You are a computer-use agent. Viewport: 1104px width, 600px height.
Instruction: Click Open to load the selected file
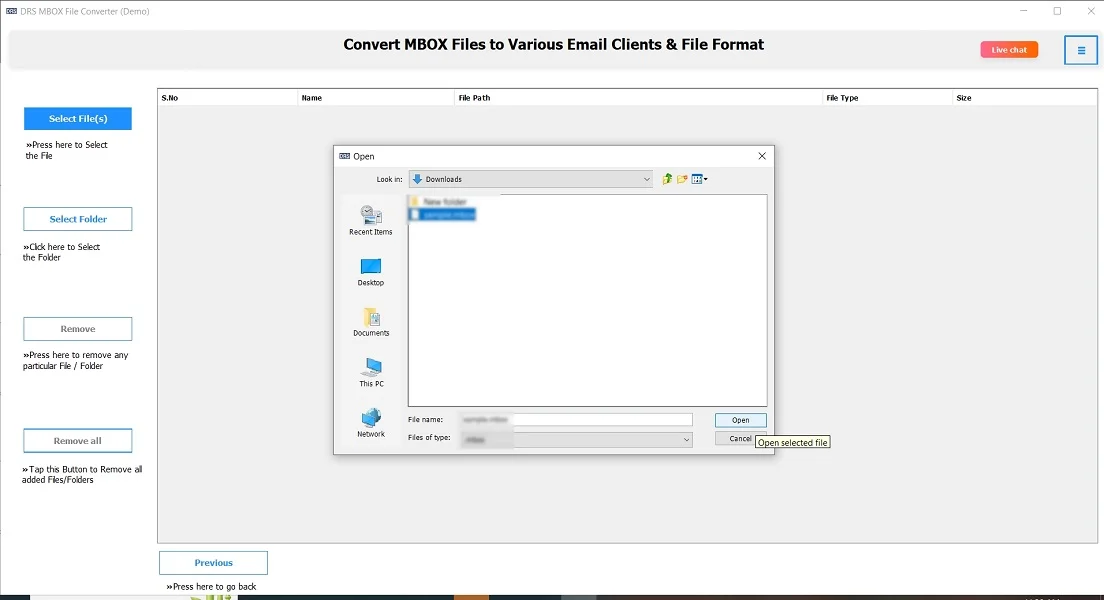tap(740, 419)
